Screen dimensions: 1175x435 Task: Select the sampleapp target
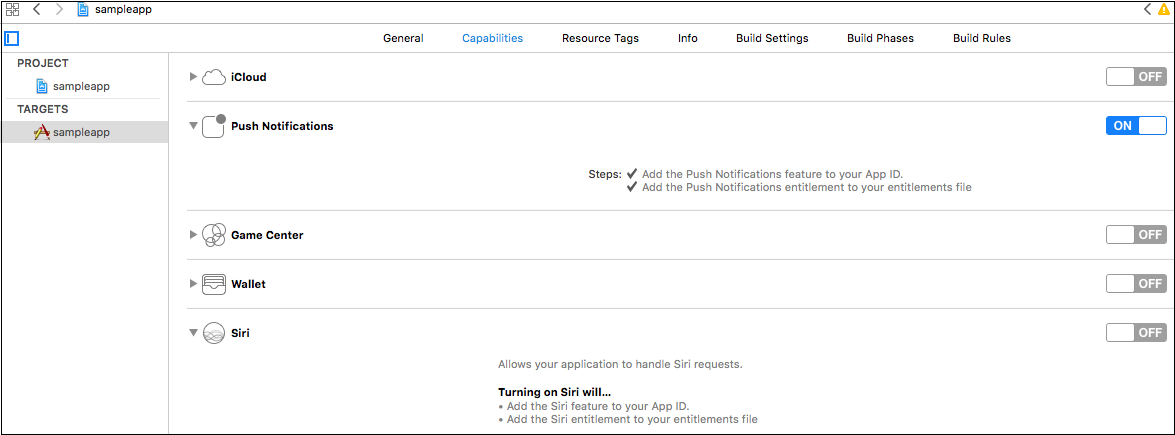click(x=85, y=132)
